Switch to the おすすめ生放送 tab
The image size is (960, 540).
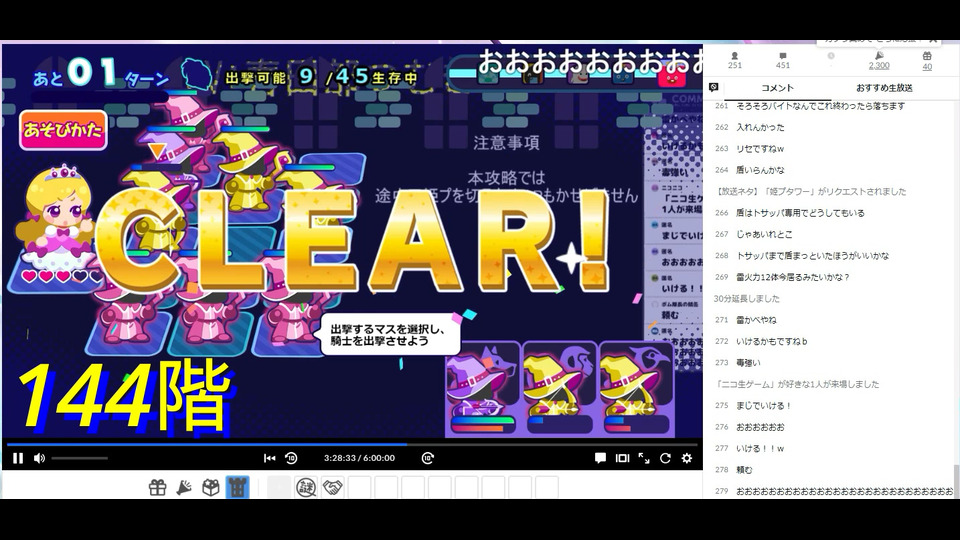pos(884,88)
